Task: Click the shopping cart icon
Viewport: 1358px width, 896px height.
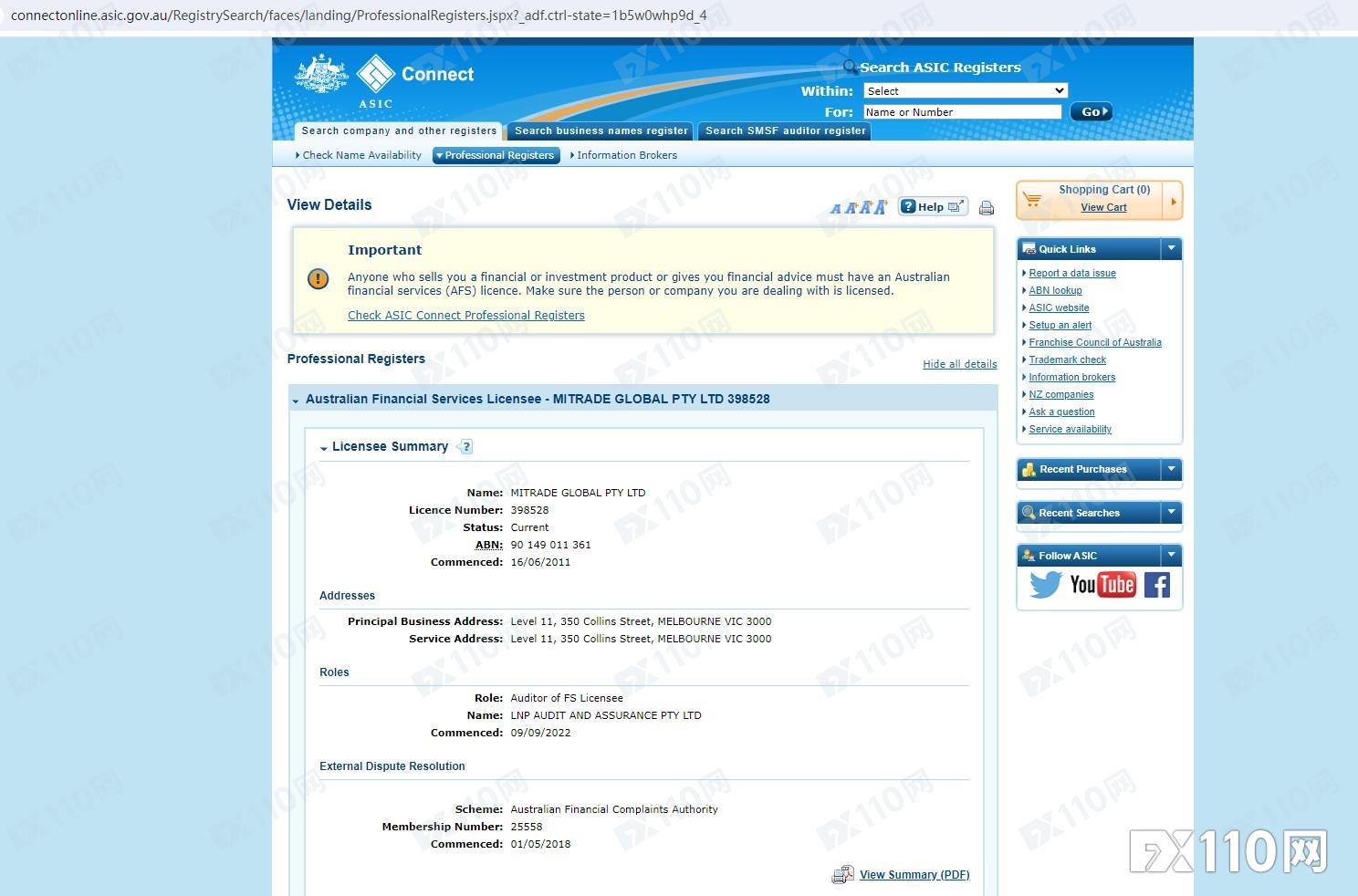Action: (1032, 199)
